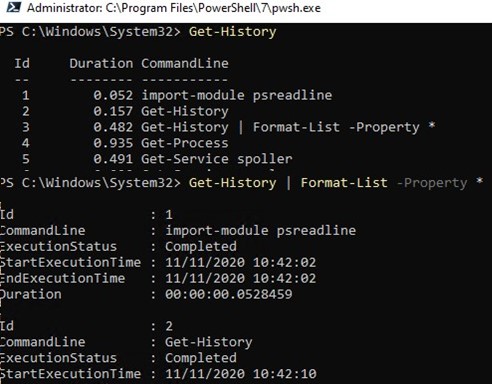Click the -Property parameter text
This screenshot has height=384, width=492.
pyautogui.click(x=432, y=183)
